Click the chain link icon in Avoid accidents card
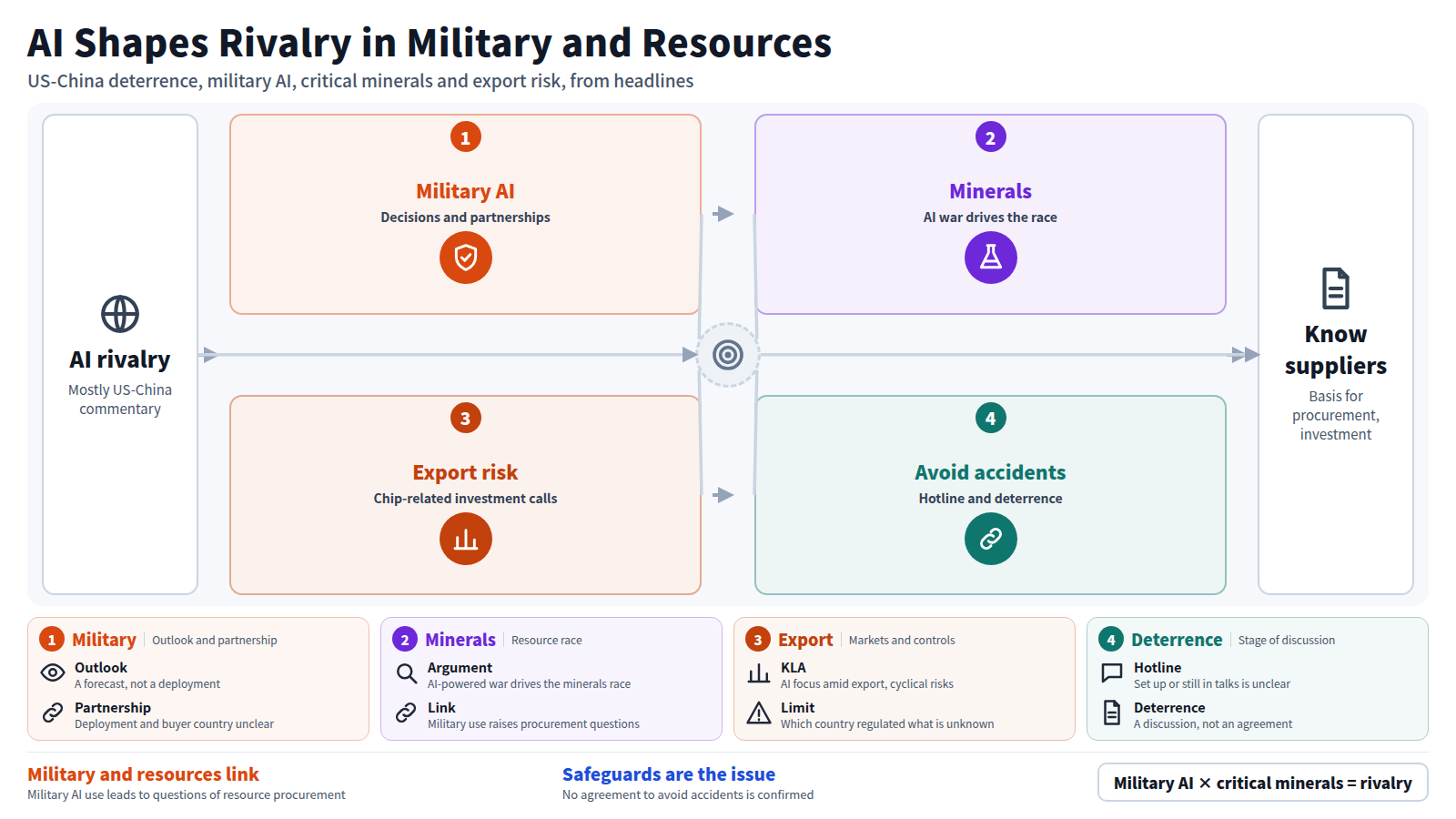The image size is (1456, 819). click(x=991, y=539)
